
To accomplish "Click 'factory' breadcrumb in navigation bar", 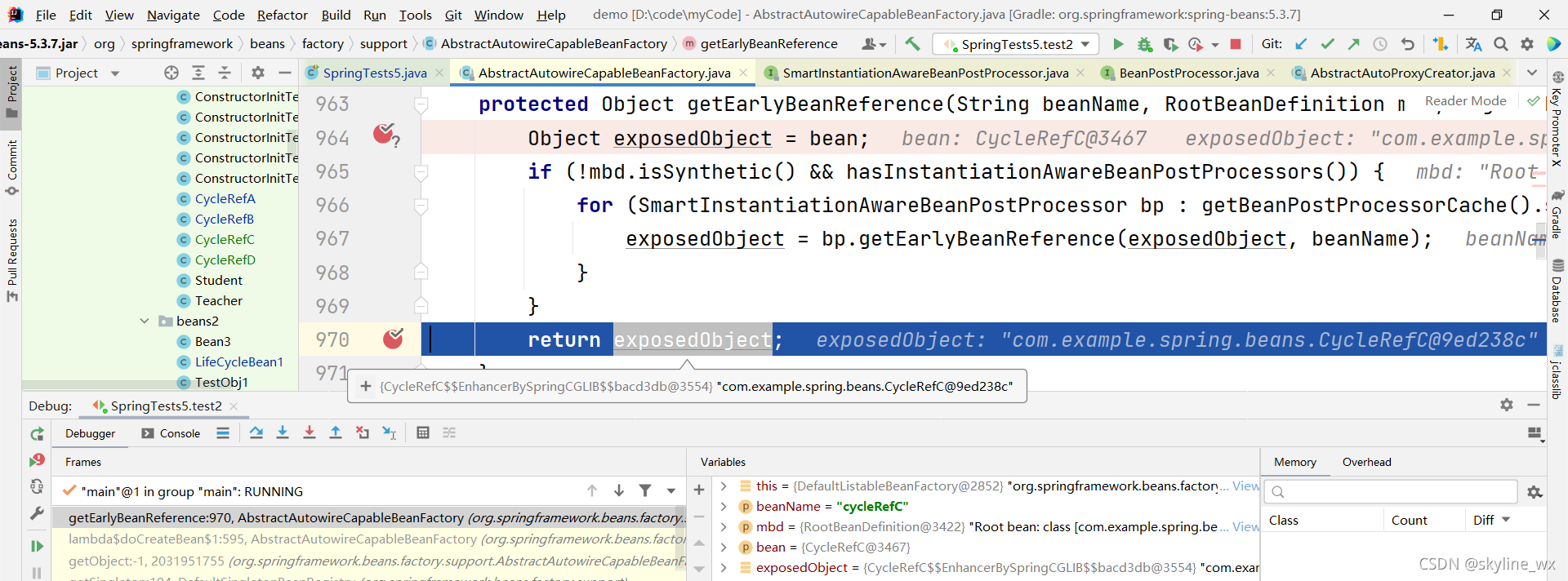I will click(x=323, y=44).
